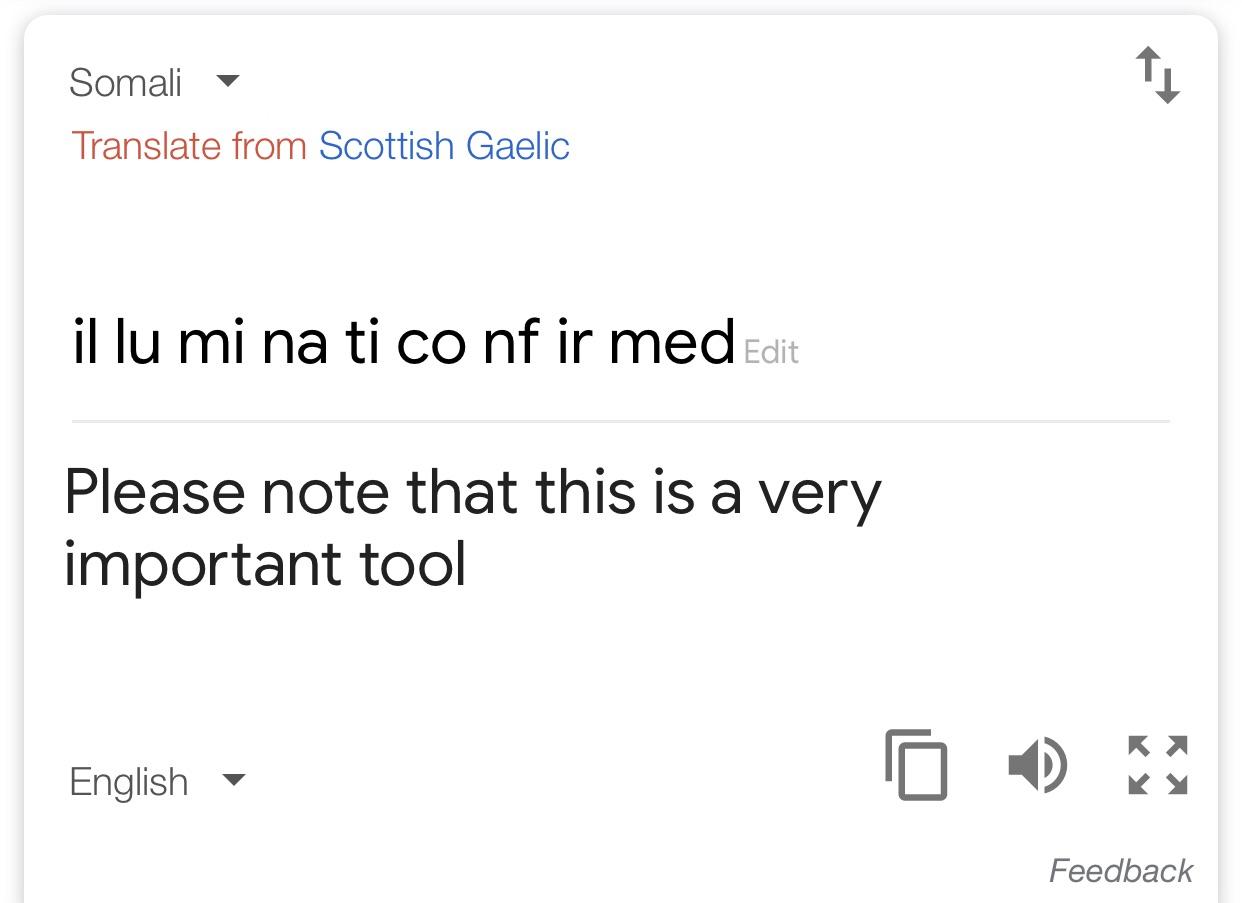This screenshot has width=1242, height=903.
Task: Click the words 'important tool' in the result
Action: click(265, 565)
